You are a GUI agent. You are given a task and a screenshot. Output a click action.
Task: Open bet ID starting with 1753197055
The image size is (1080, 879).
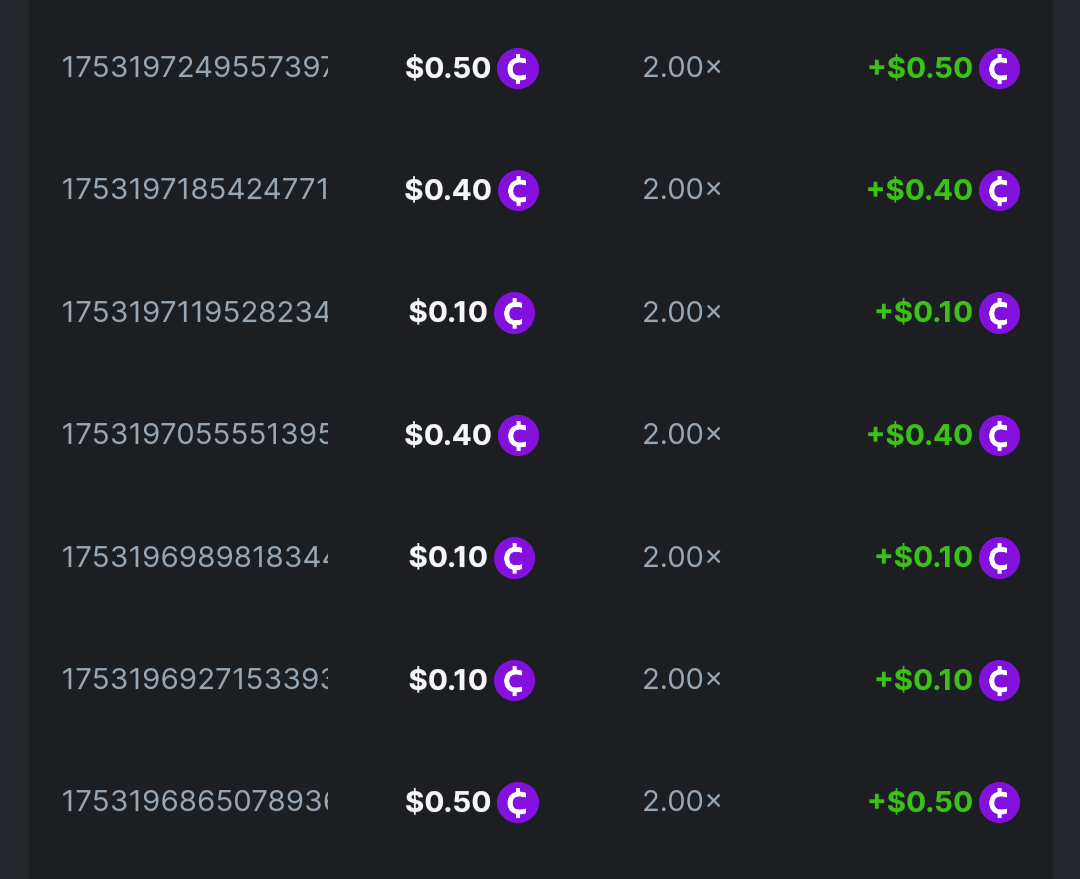195,434
